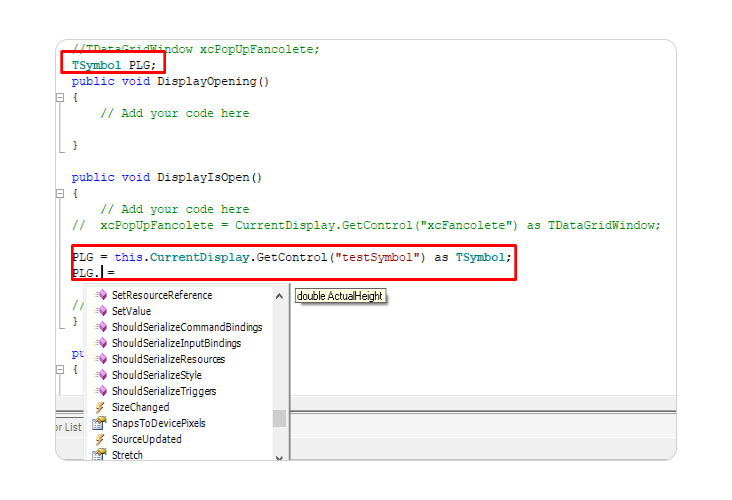The height and width of the screenshot is (500, 732).
Task: Choose ShouldSerializeCommandBindings from the suggestion list
Action: click(187, 328)
